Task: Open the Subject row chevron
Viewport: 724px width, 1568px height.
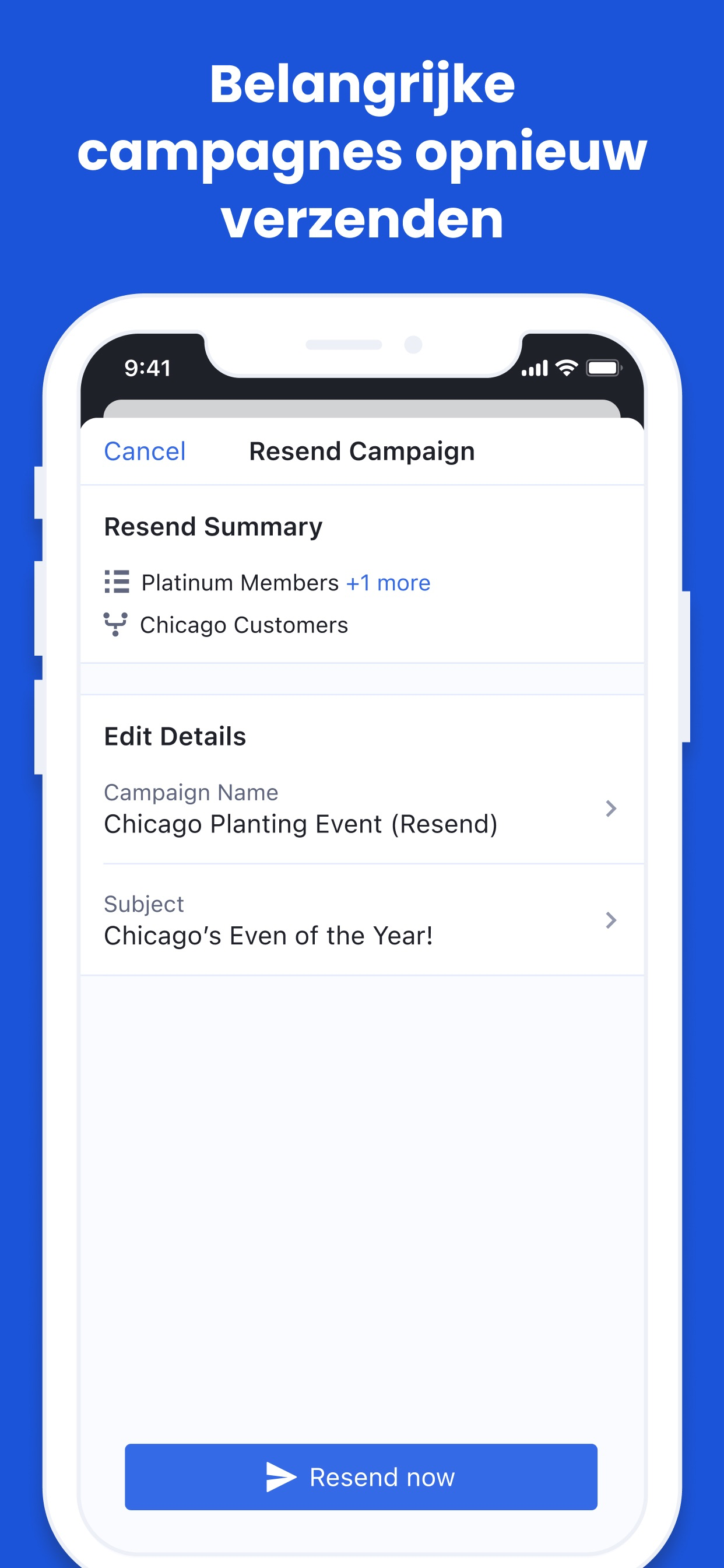Action: click(x=611, y=920)
